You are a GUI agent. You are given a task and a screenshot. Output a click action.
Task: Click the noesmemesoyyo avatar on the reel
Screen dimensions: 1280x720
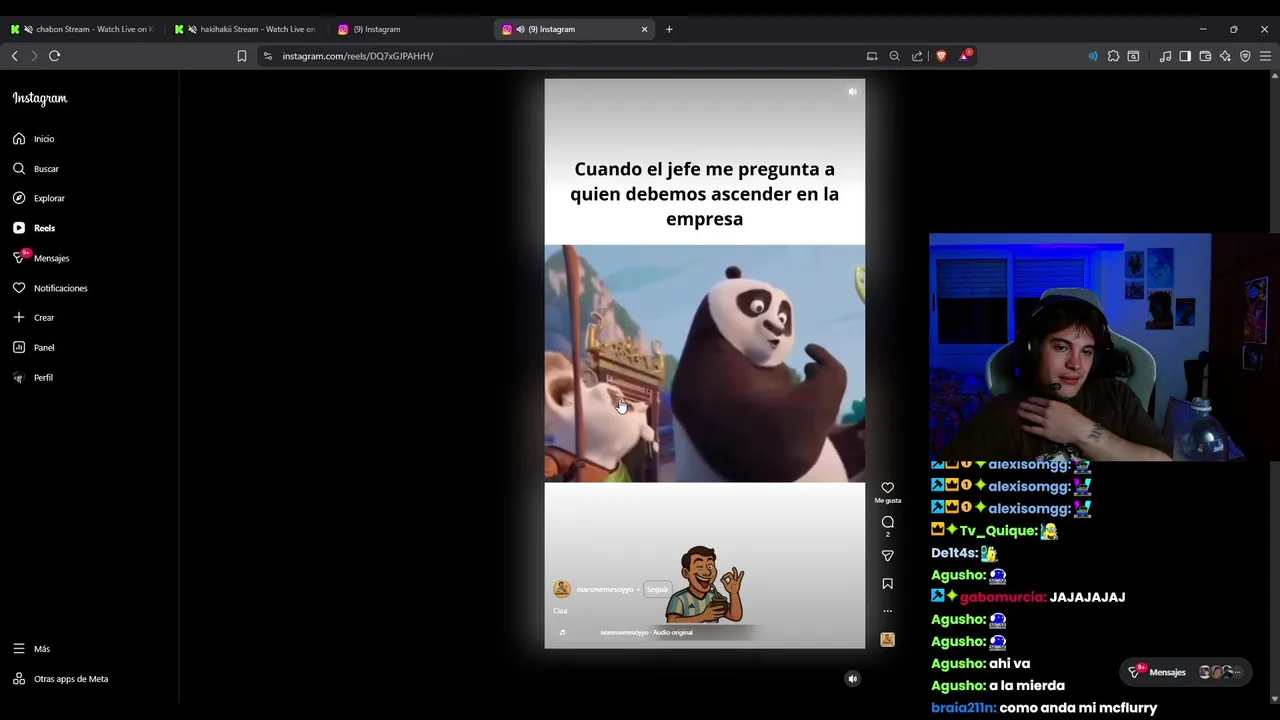(562, 590)
